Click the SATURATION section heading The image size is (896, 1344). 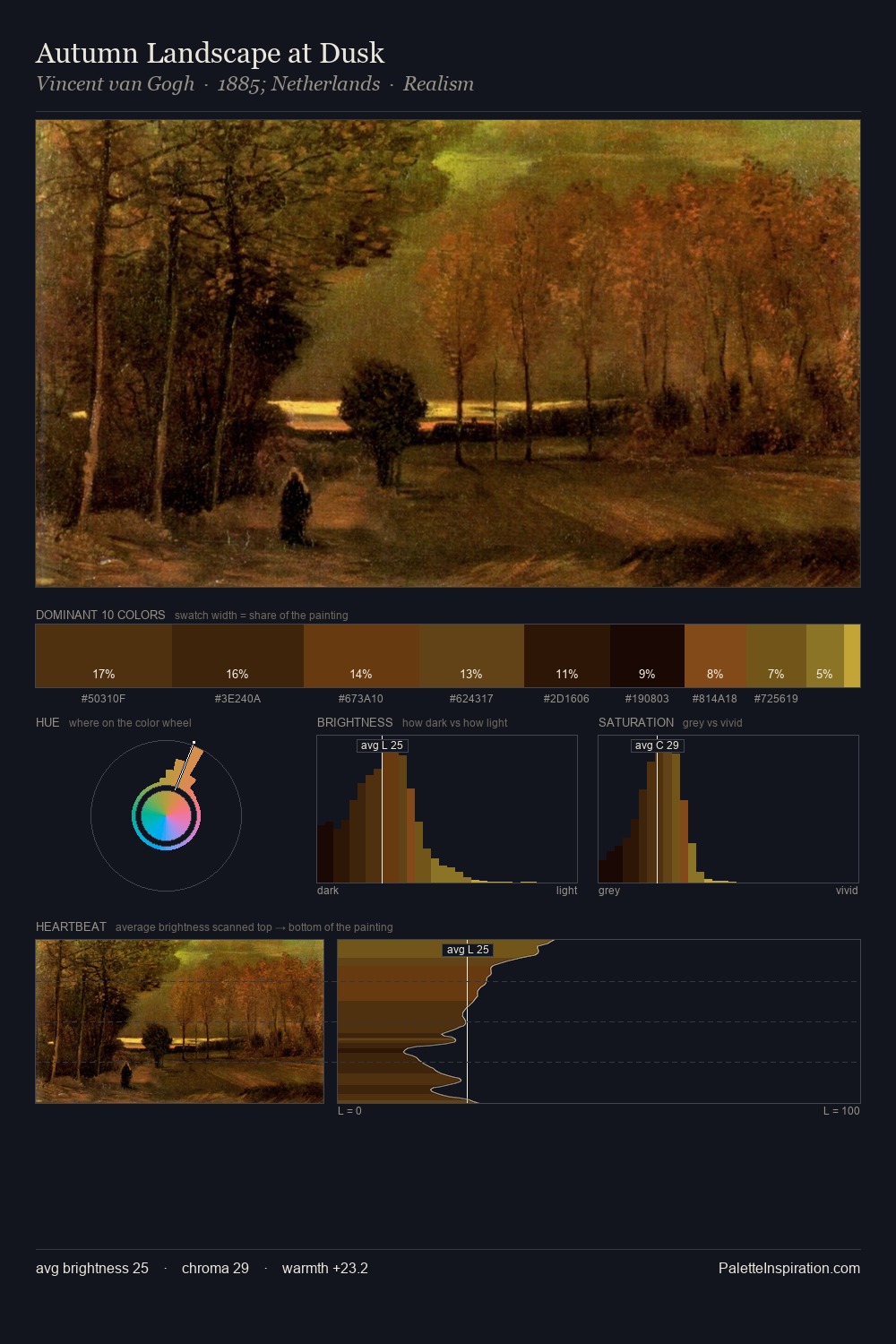pos(636,722)
